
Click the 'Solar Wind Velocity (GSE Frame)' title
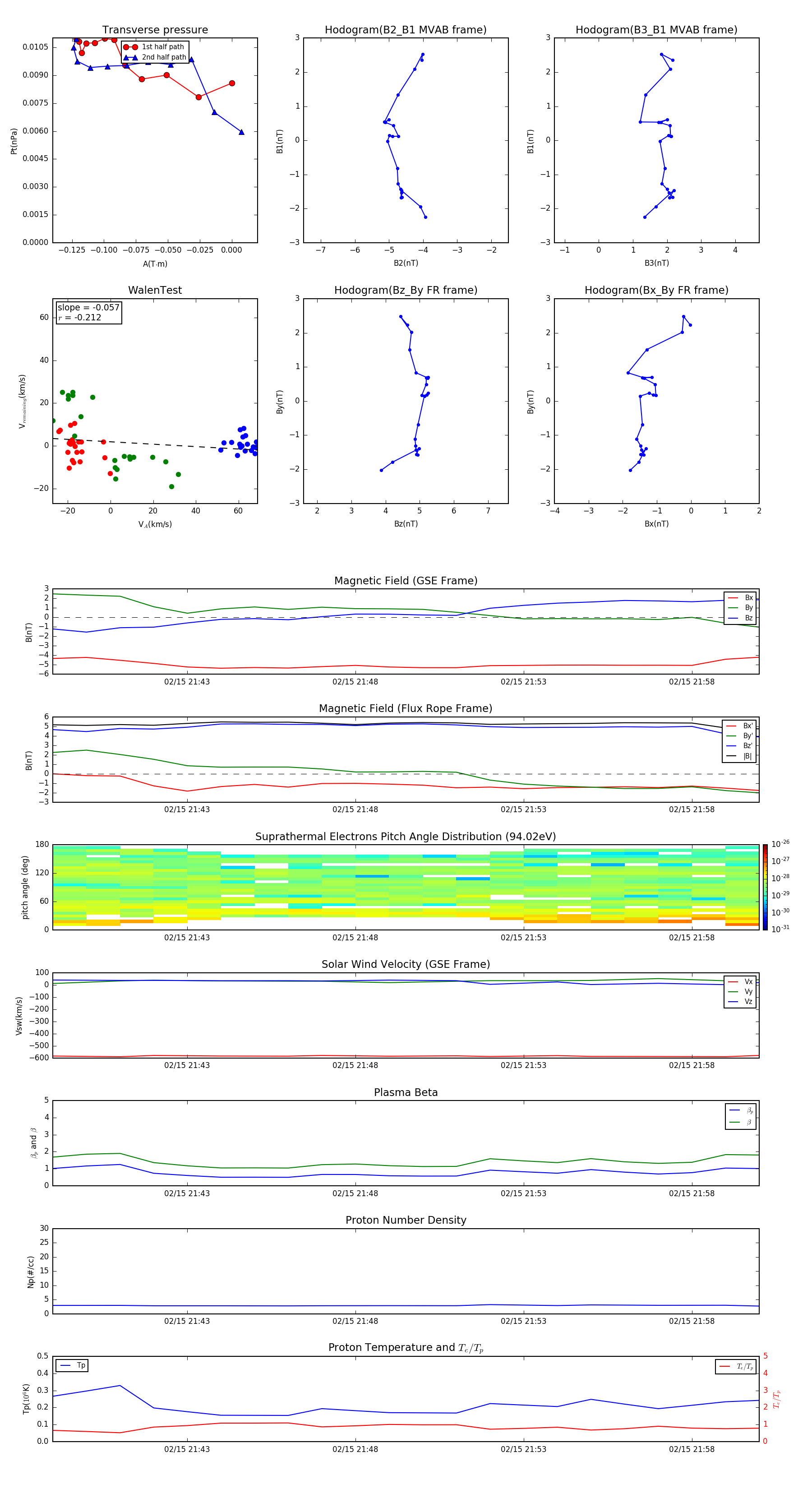pyautogui.click(x=406, y=964)
